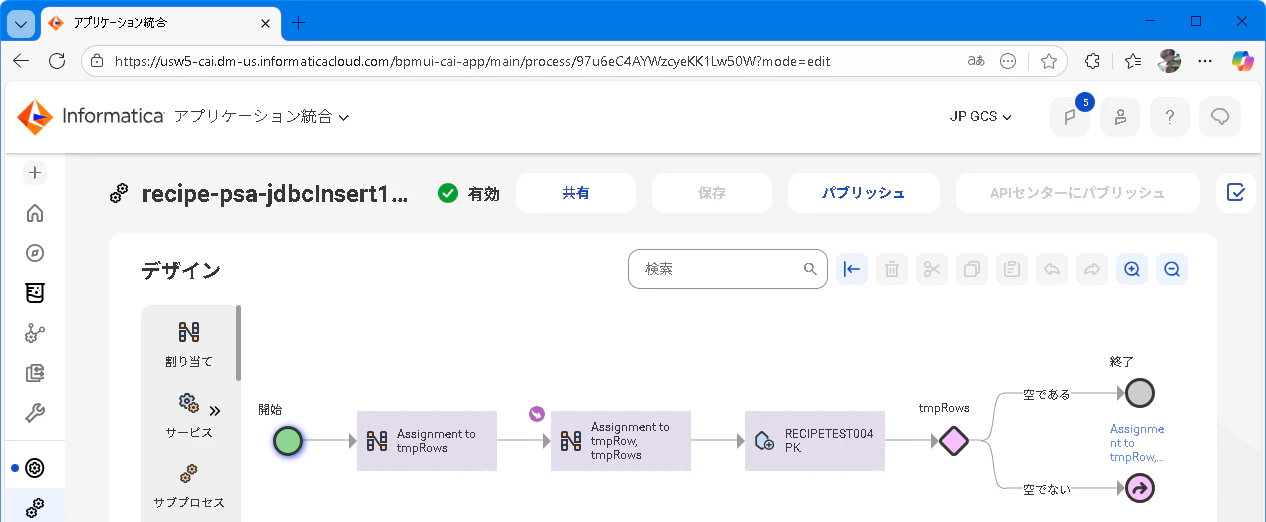Expand the アプリケーション統合 service switcher

[262, 117]
